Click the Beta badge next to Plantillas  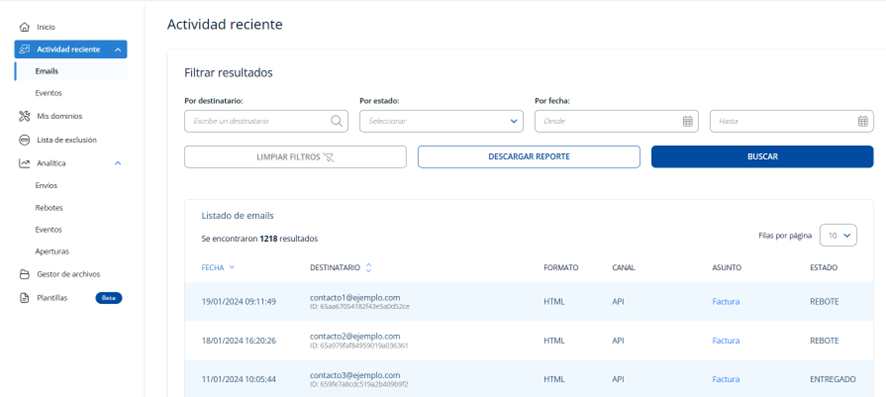[x=108, y=298]
